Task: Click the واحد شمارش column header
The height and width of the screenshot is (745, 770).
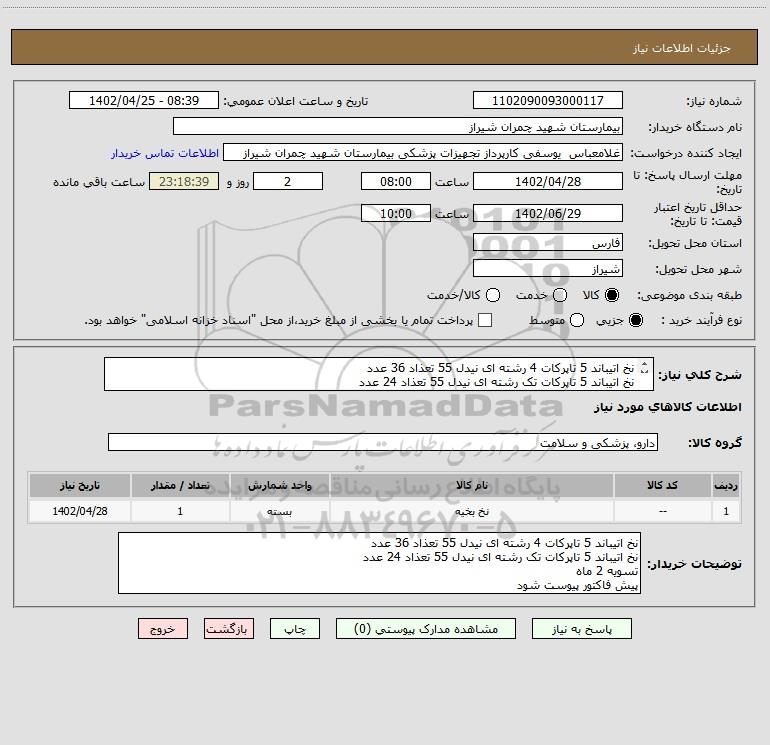Action: [x=279, y=485]
